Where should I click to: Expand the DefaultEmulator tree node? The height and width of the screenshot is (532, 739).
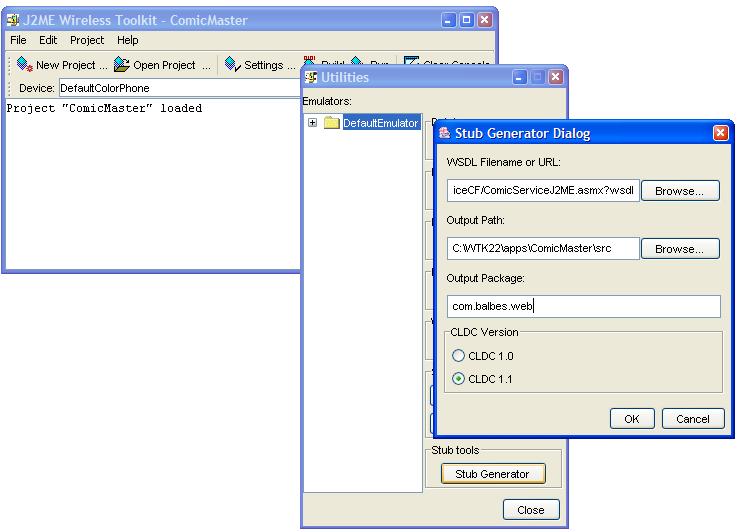(x=312, y=123)
